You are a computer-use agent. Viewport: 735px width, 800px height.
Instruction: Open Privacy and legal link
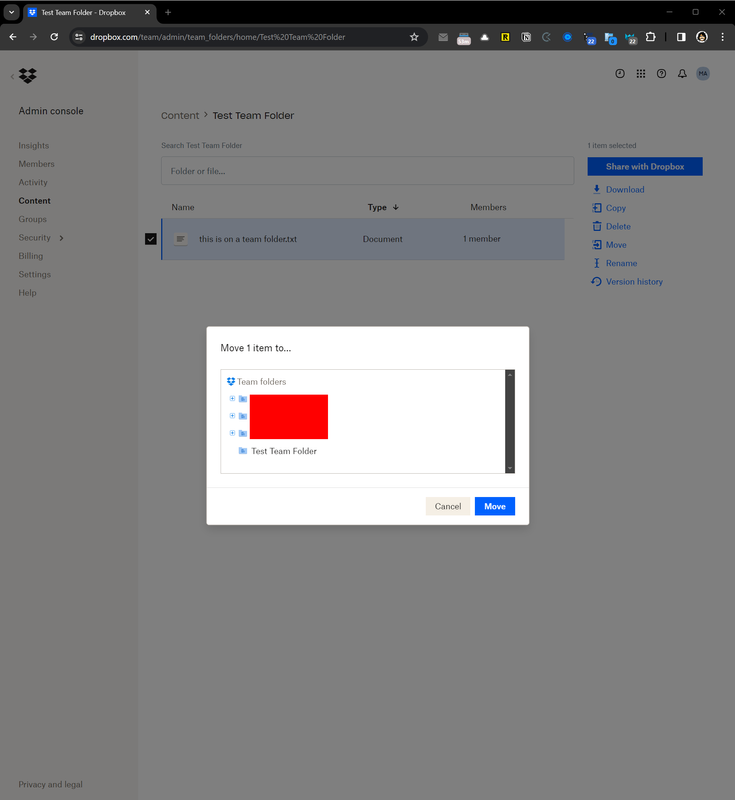pos(50,784)
